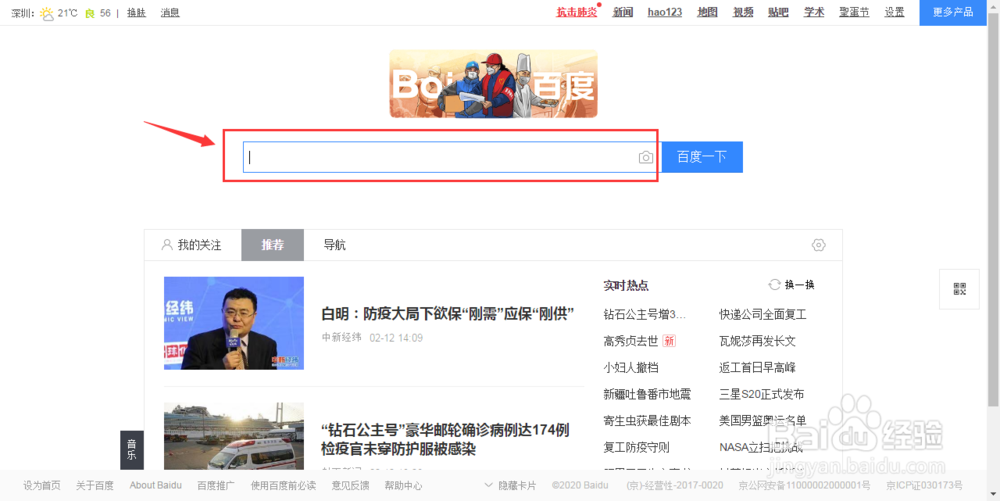Open hot topic 三星S20正式发布

pos(761,395)
